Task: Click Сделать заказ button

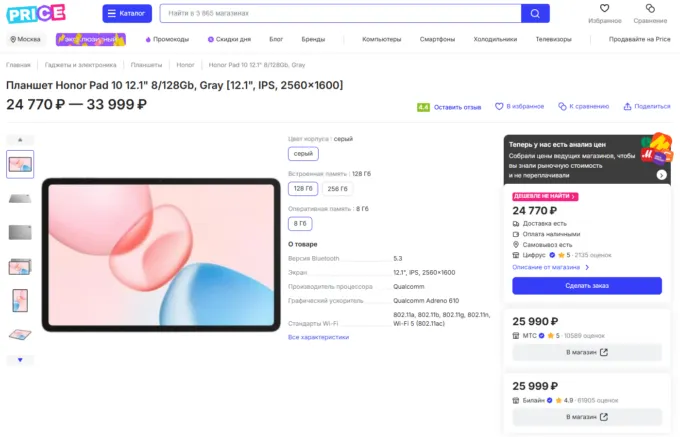Action: point(587,286)
